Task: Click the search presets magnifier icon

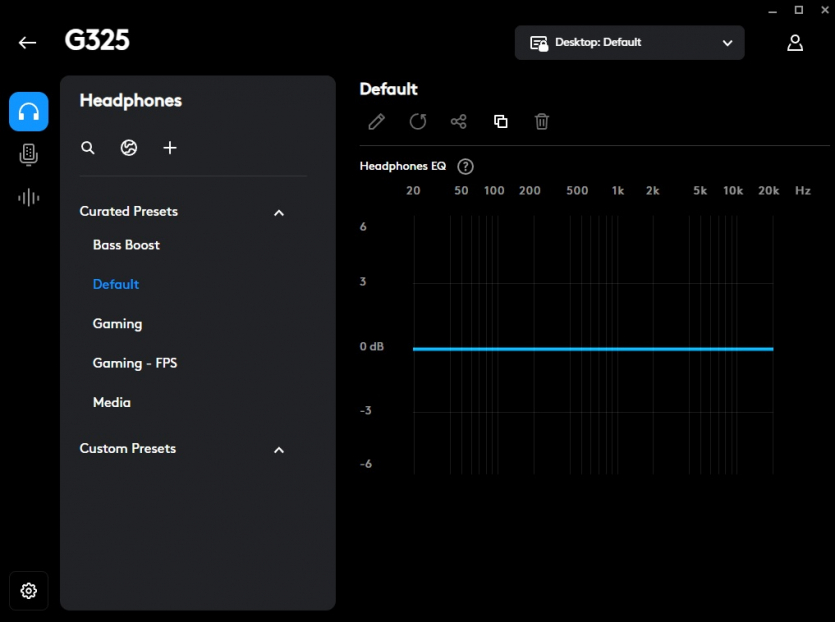Action: [x=88, y=148]
